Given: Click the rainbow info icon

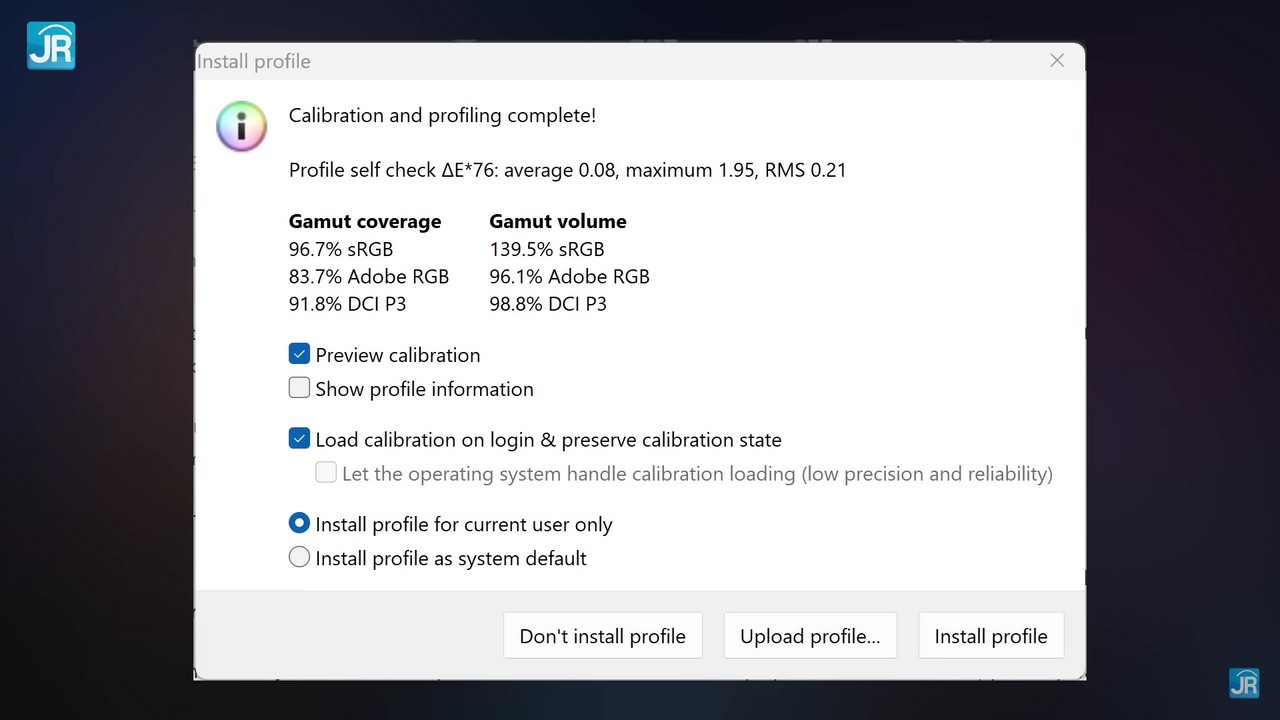Looking at the screenshot, I should [241, 127].
